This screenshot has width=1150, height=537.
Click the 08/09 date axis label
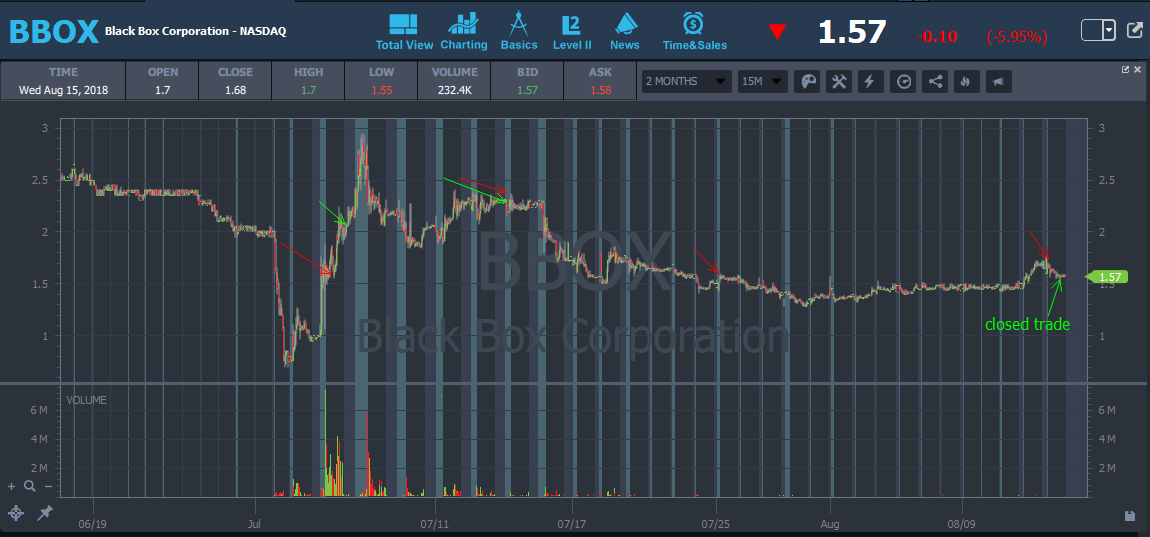[x=961, y=525]
